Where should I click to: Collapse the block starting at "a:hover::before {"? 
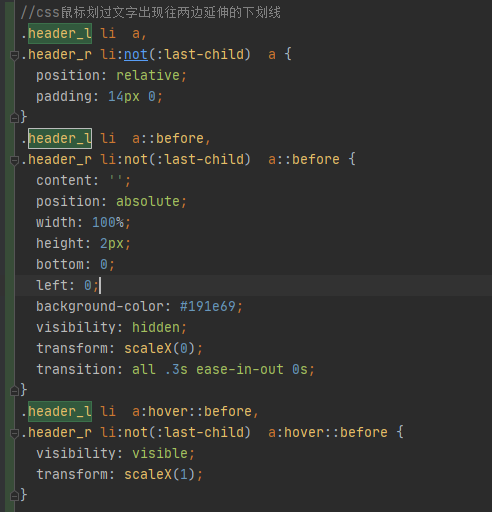pyautogui.click(x=14, y=433)
